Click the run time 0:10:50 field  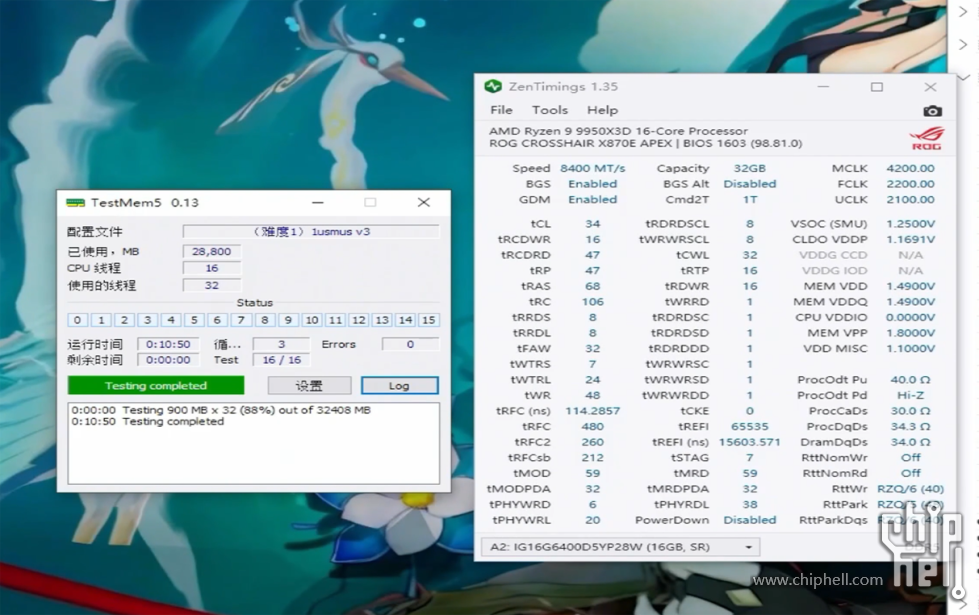168,344
